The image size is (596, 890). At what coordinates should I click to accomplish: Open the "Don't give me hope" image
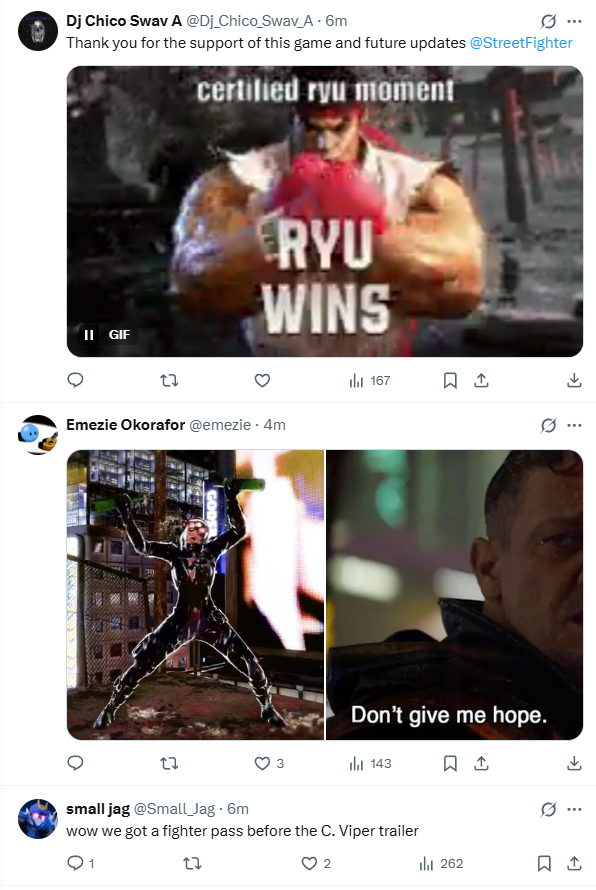(455, 595)
